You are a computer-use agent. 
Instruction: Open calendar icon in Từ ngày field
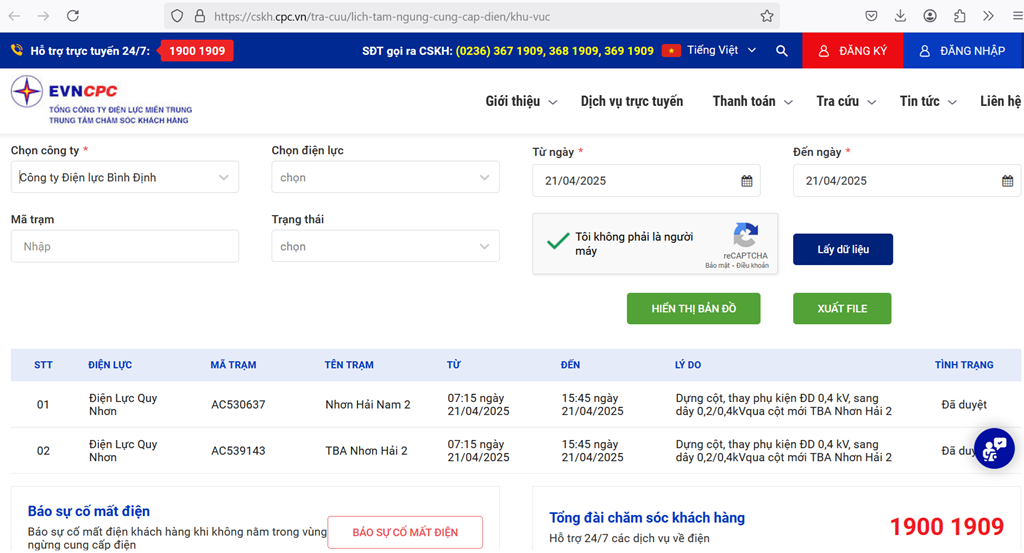746,181
